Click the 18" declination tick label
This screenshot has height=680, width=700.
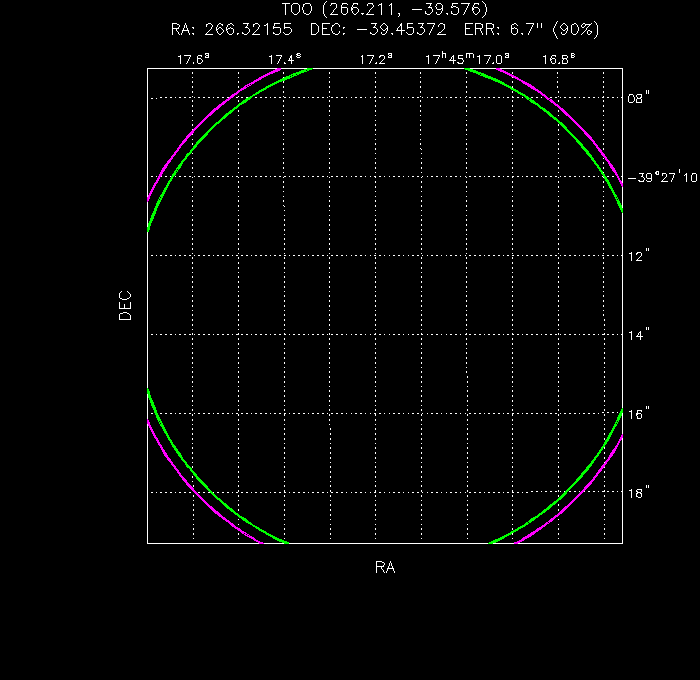(x=638, y=493)
